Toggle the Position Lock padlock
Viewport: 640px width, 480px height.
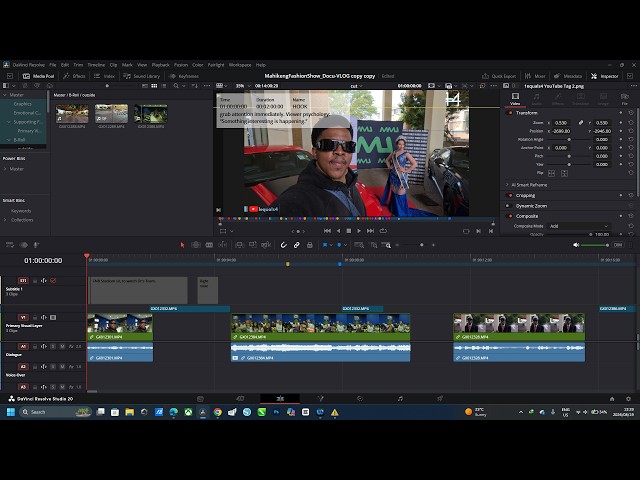310,245
